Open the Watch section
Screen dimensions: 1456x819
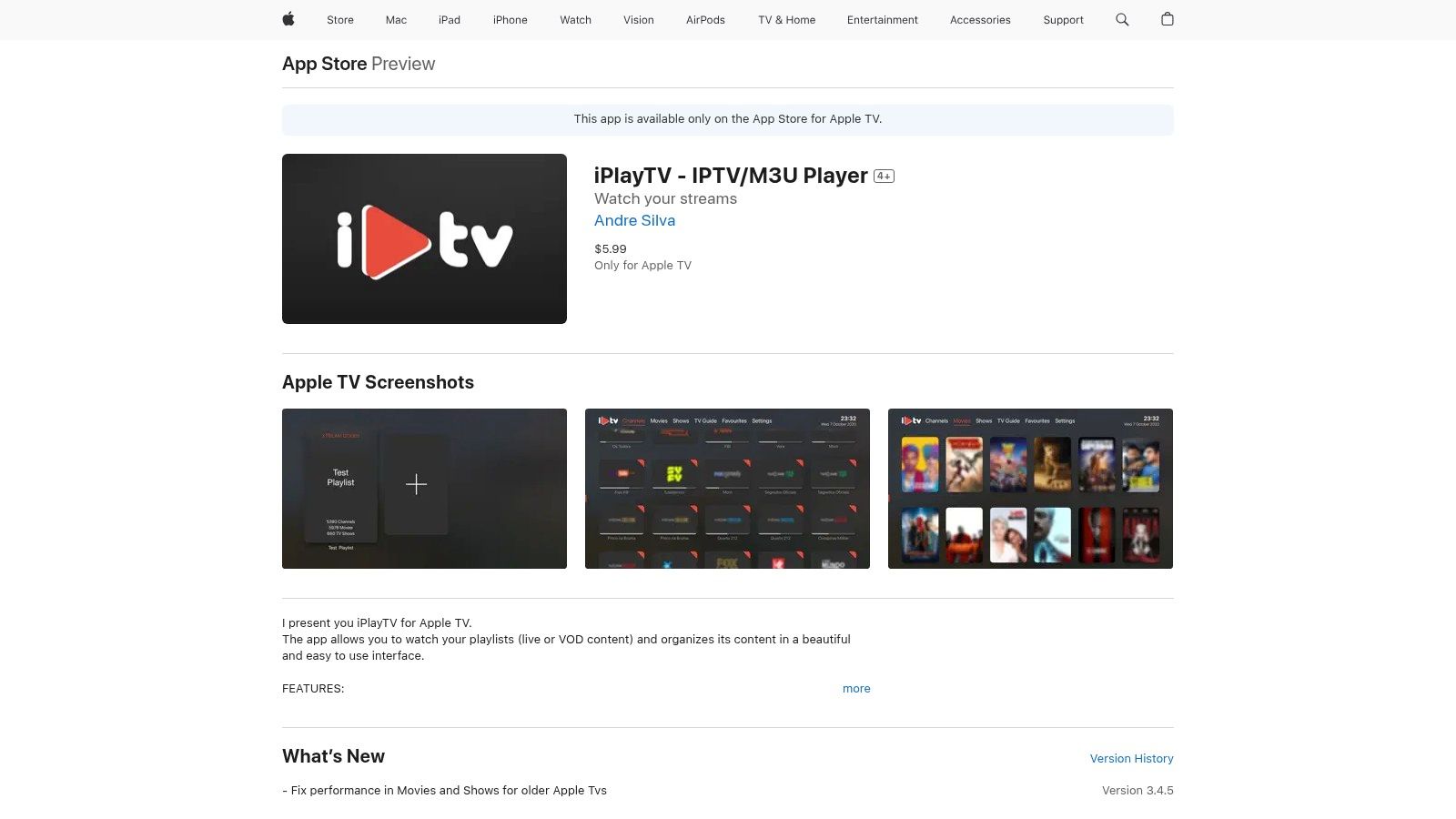coord(575,19)
